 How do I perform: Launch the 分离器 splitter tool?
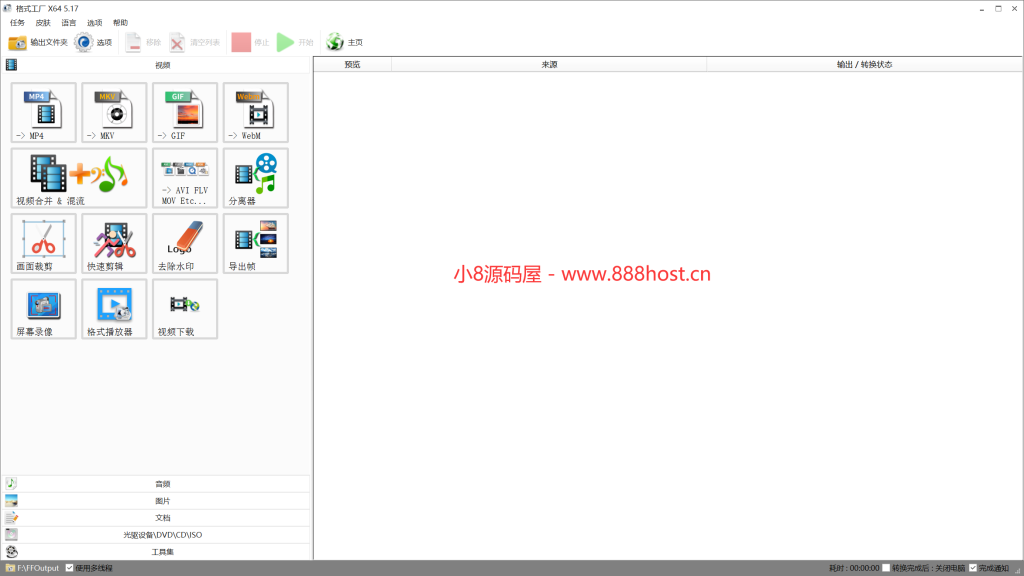pos(255,178)
